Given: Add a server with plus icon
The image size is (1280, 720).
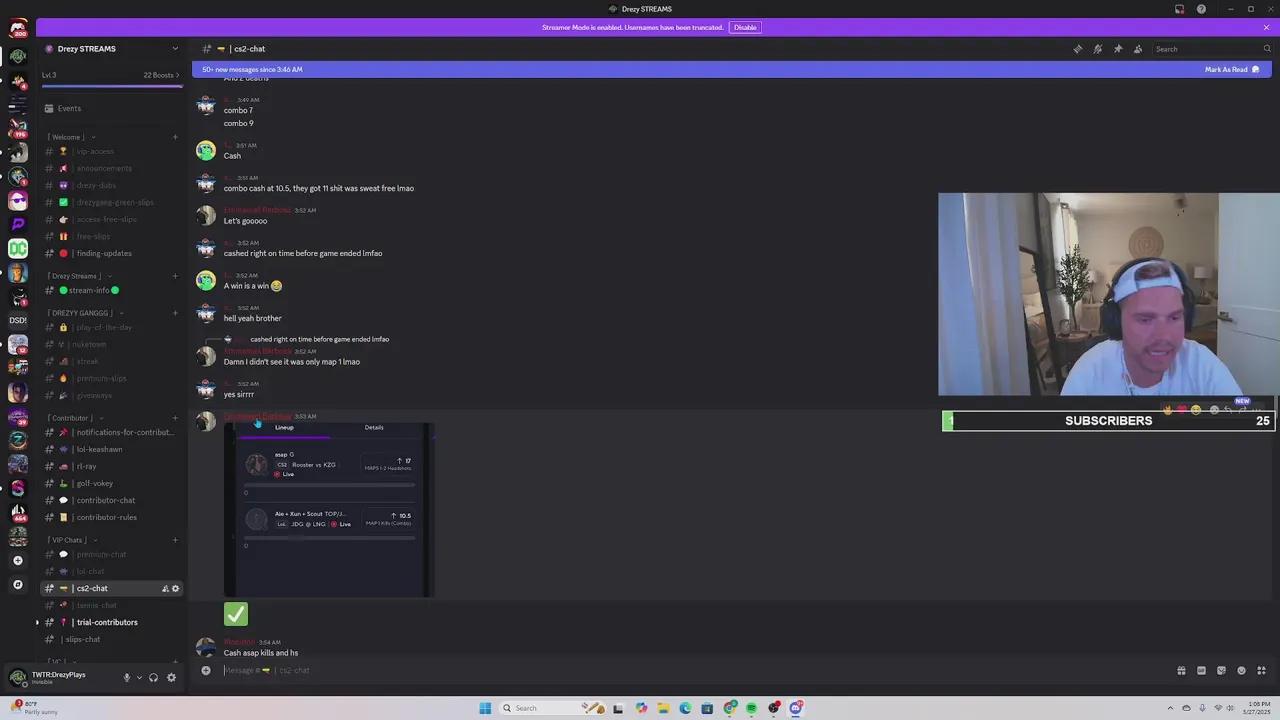Looking at the screenshot, I should pos(18,560).
